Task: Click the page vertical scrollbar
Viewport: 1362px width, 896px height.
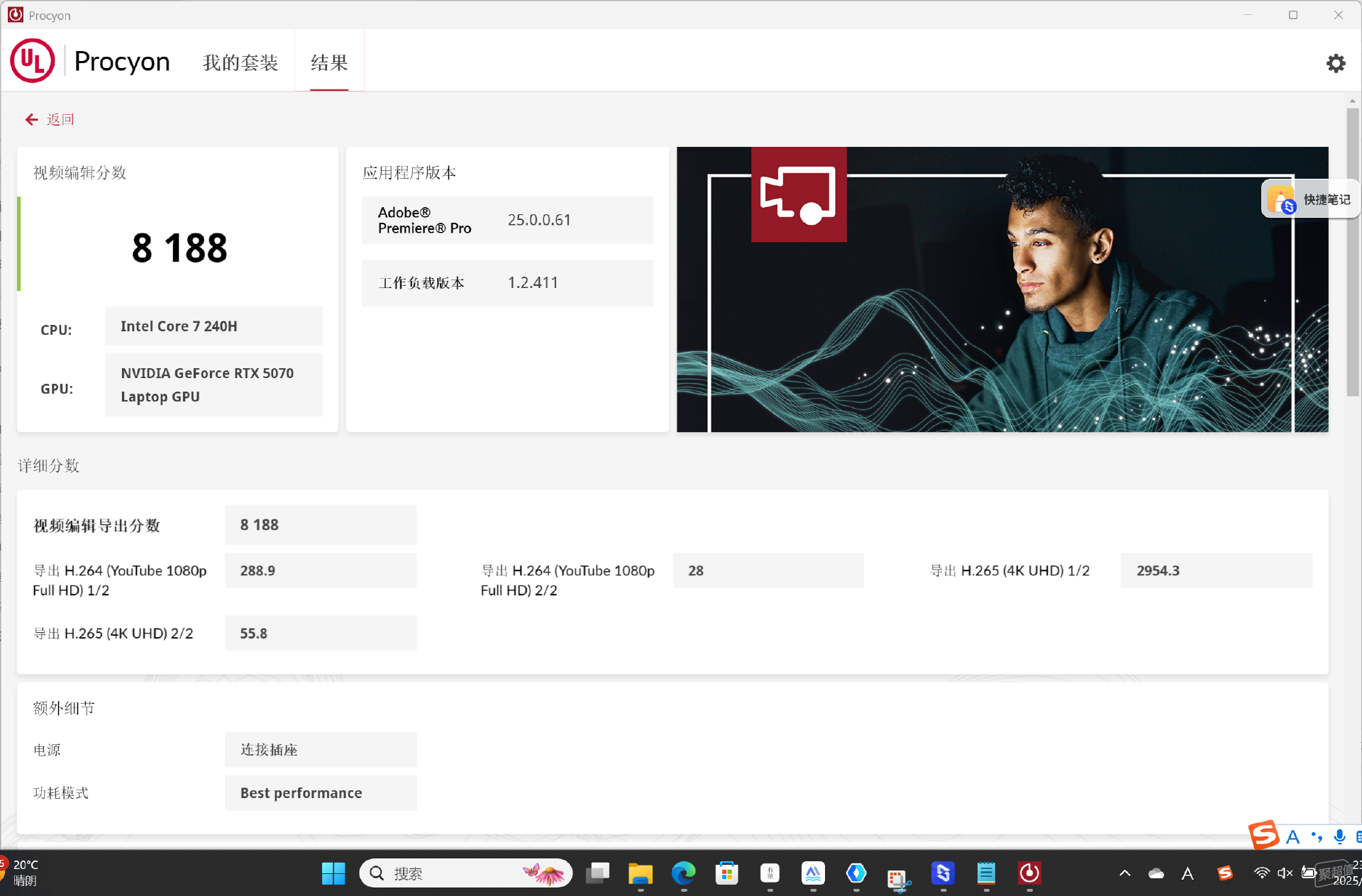Action: click(x=1352, y=252)
